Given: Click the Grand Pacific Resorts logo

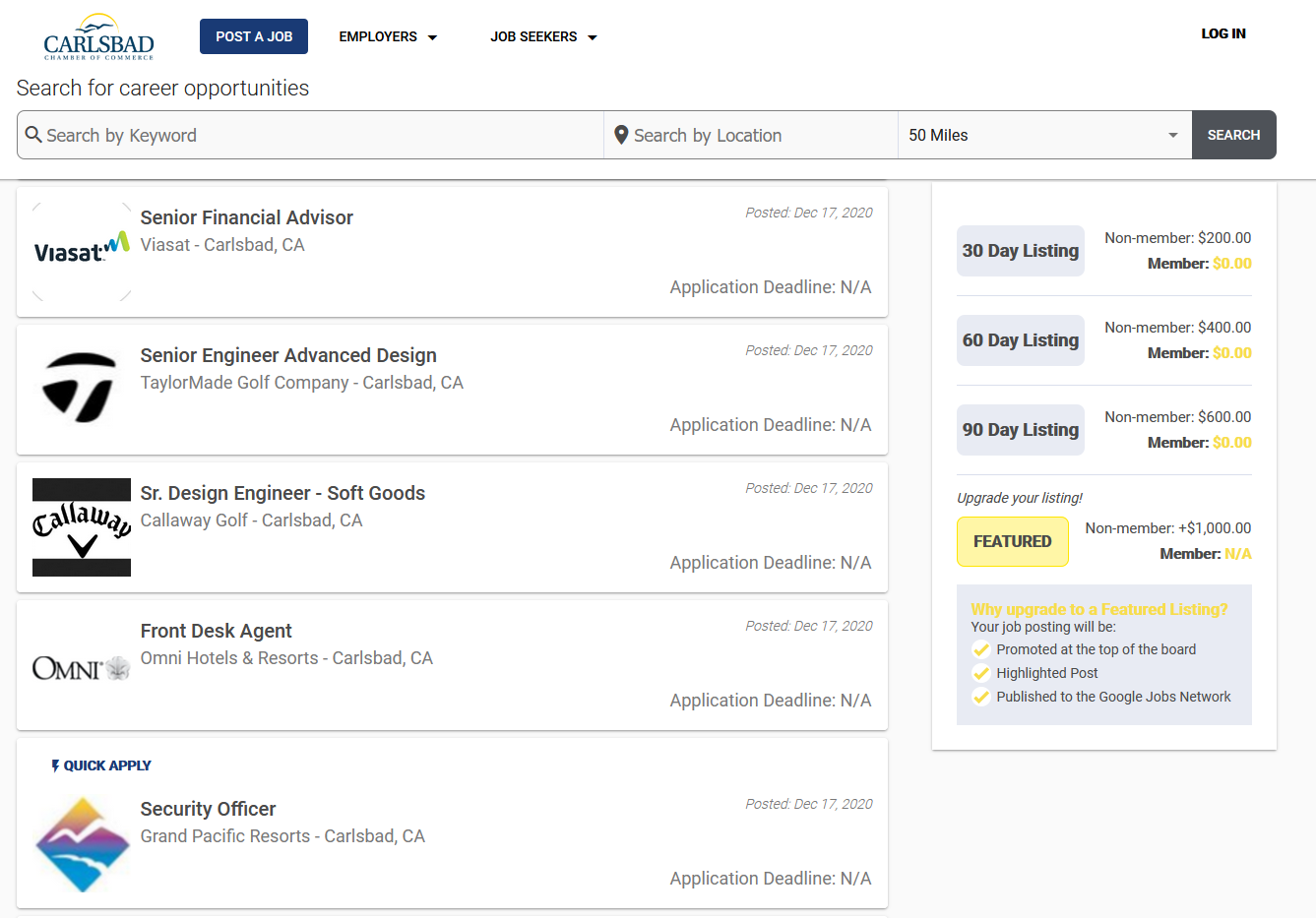Looking at the screenshot, I should (x=82, y=843).
